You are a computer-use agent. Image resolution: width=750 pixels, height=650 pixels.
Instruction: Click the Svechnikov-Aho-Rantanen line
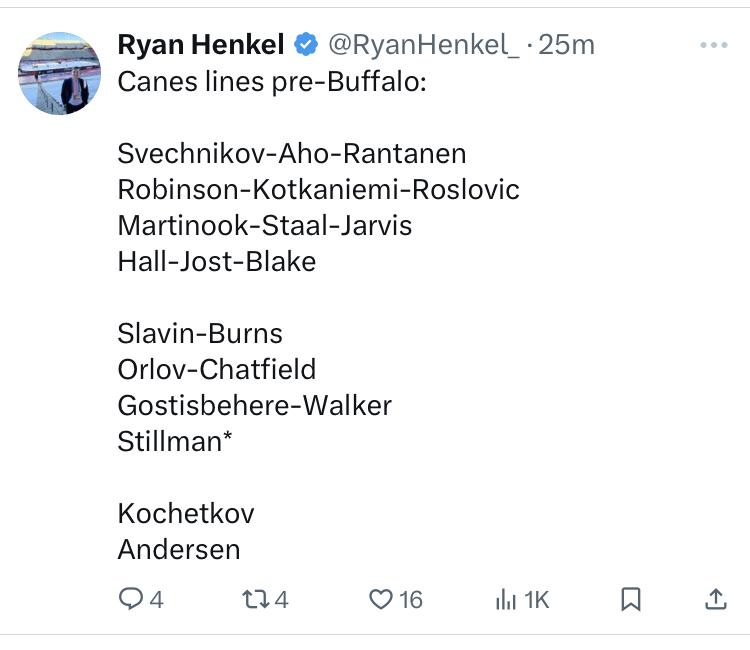pyautogui.click(x=292, y=154)
